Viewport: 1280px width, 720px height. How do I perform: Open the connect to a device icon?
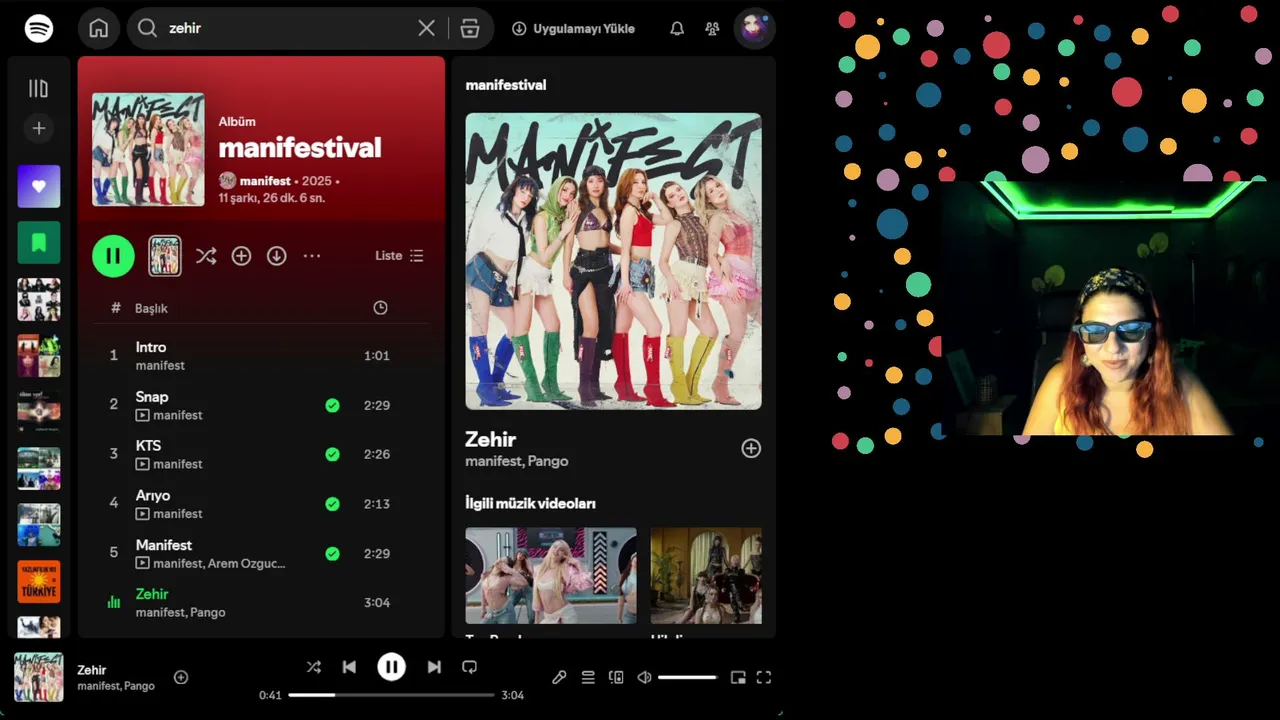(x=616, y=677)
